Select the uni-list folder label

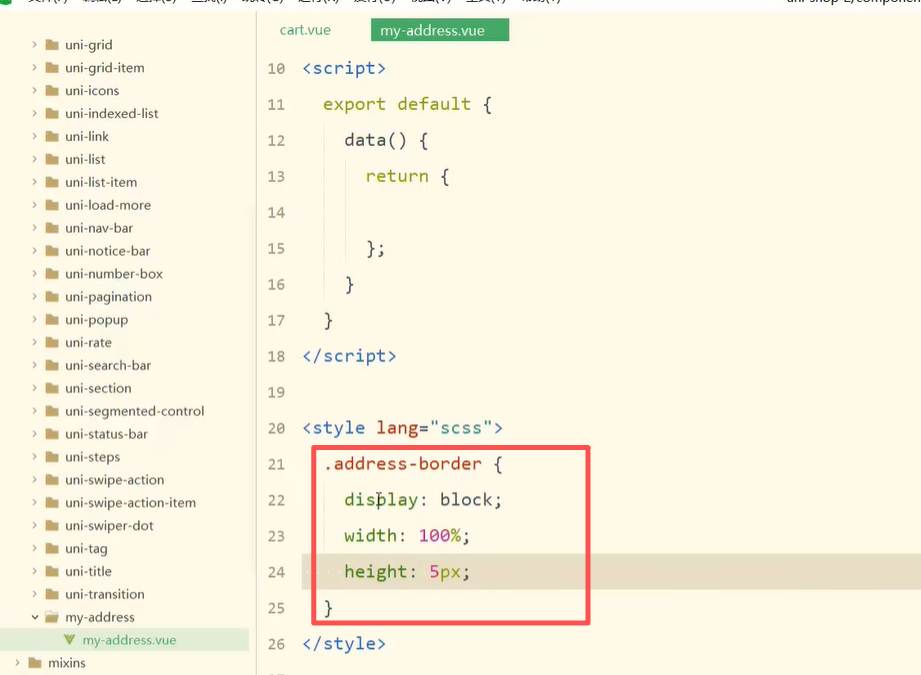pyautogui.click(x=85, y=159)
